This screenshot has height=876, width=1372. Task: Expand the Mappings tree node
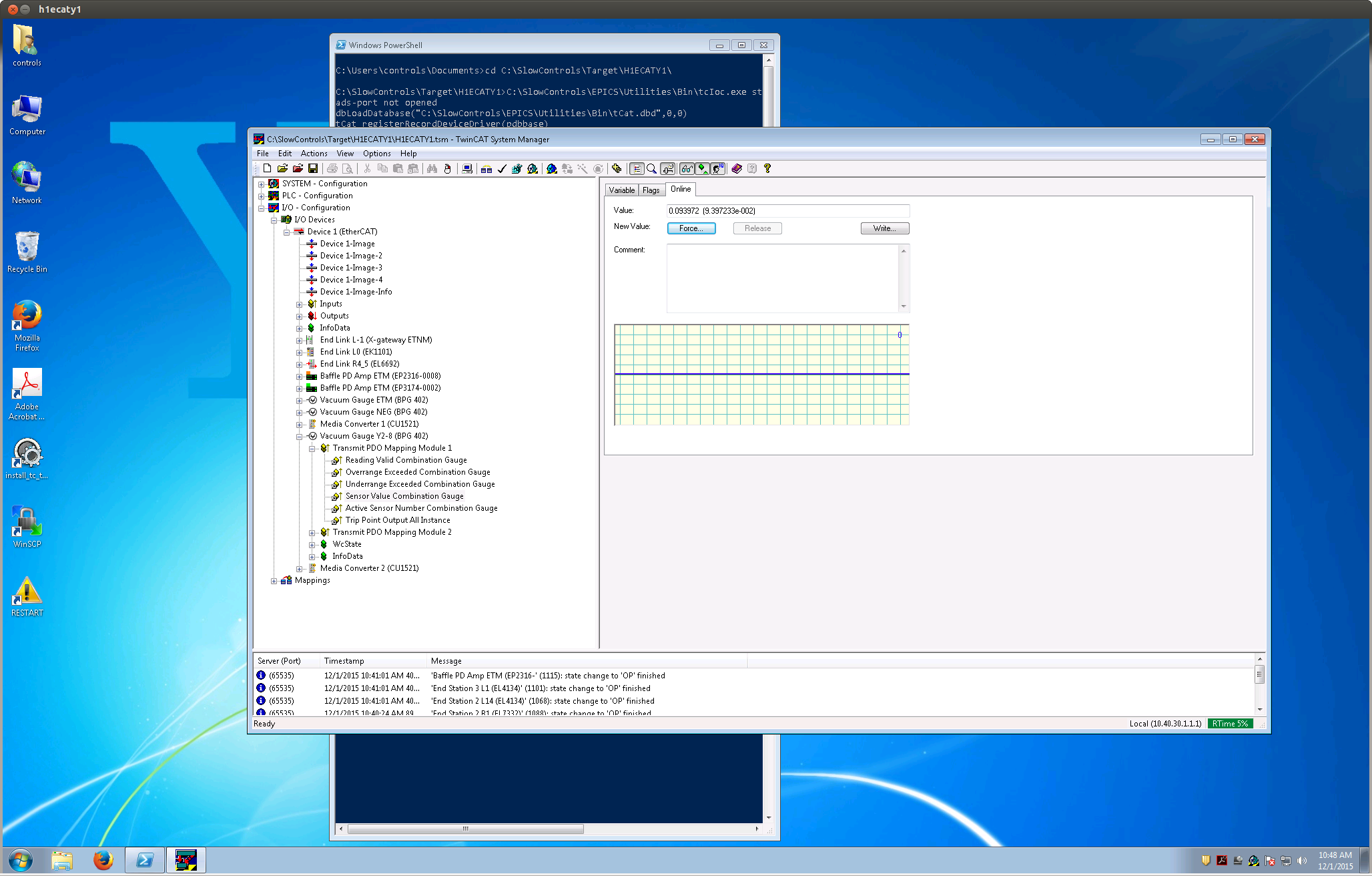[274, 581]
